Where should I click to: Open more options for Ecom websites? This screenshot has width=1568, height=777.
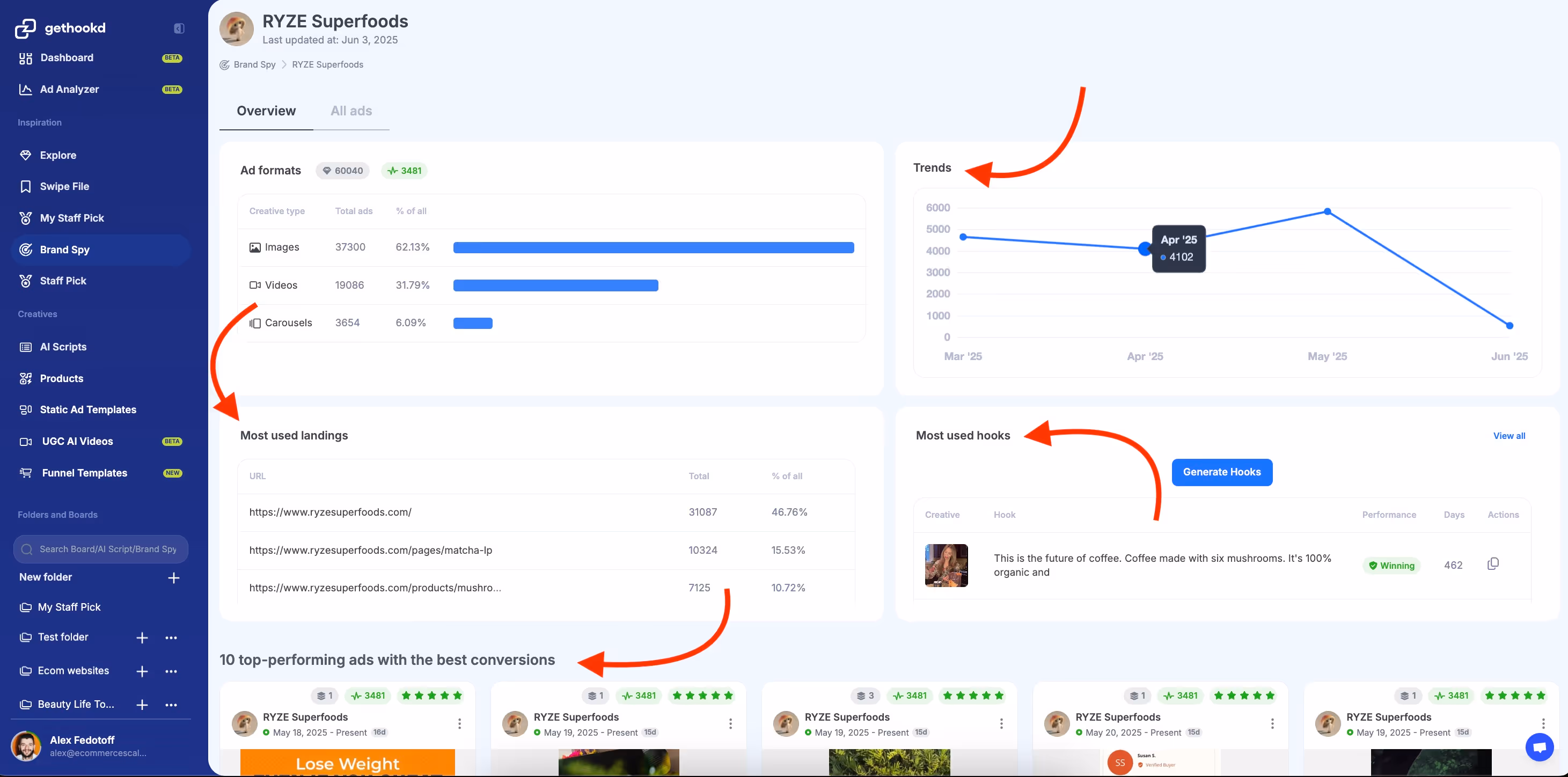coord(171,671)
